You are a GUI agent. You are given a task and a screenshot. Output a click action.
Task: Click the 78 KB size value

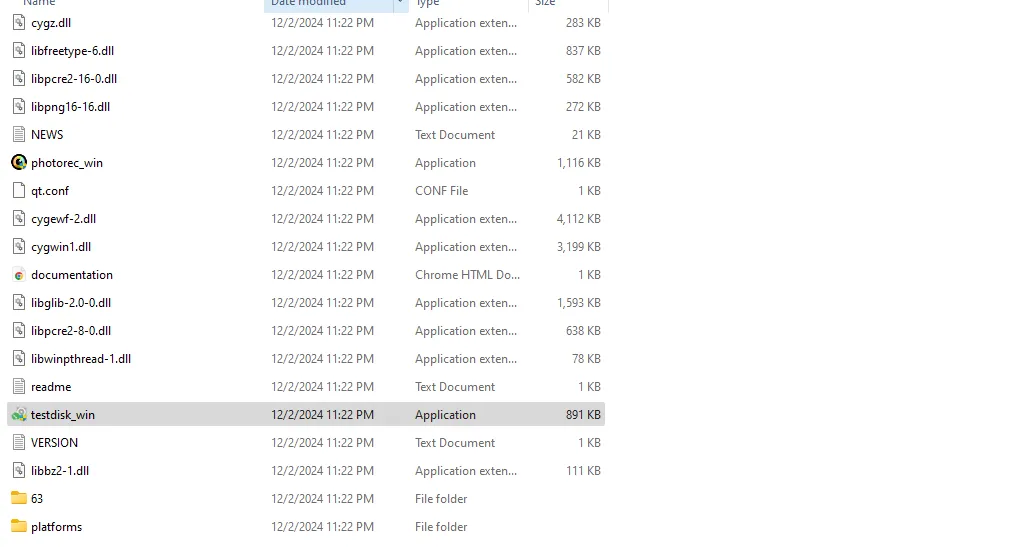click(x=587, y=359)
